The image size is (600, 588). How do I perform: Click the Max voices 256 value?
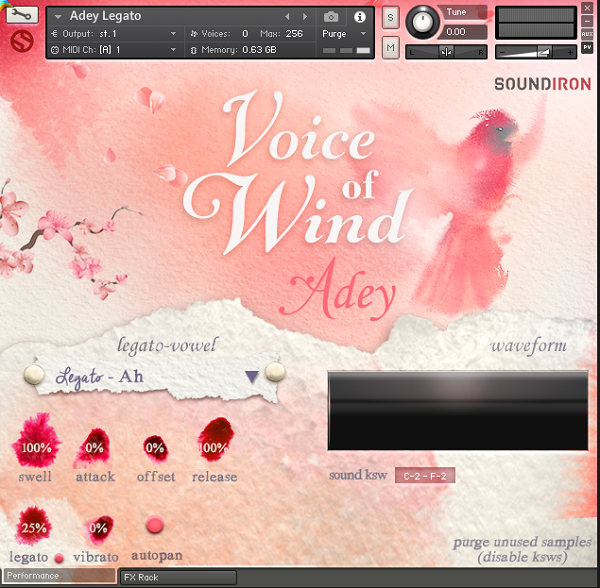click(x=294, y=34)
